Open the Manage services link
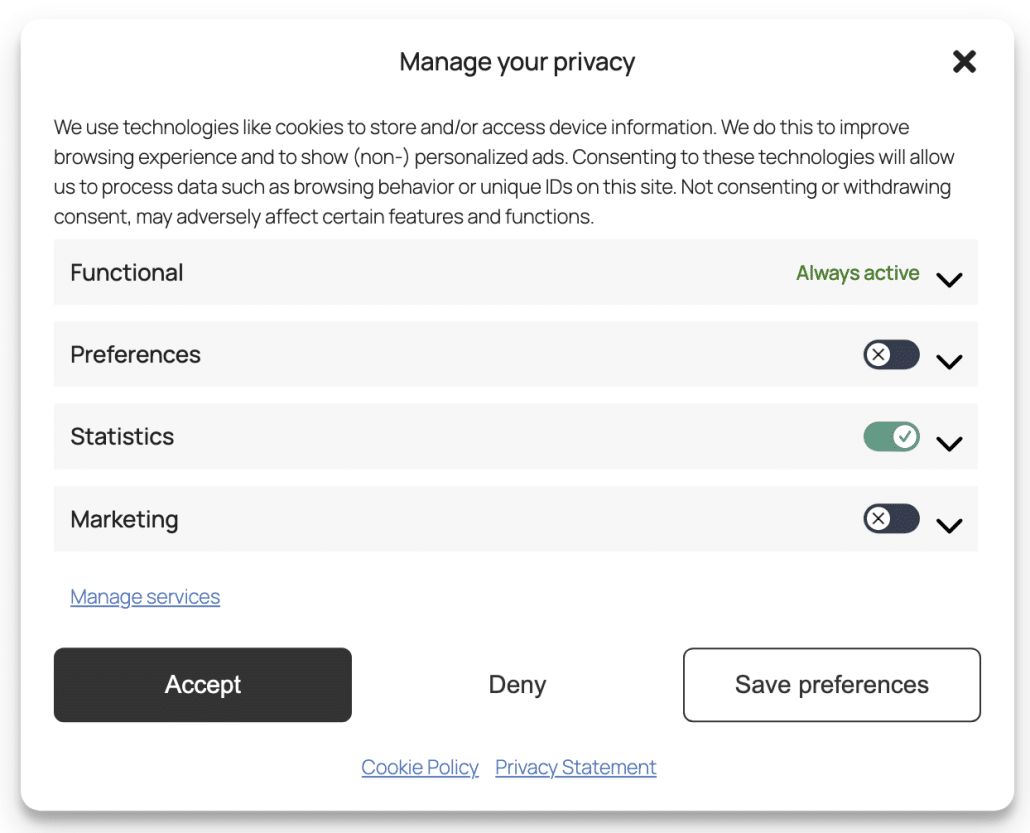Viewport: 1030px width, 833px height. click(x=145, y=597)
